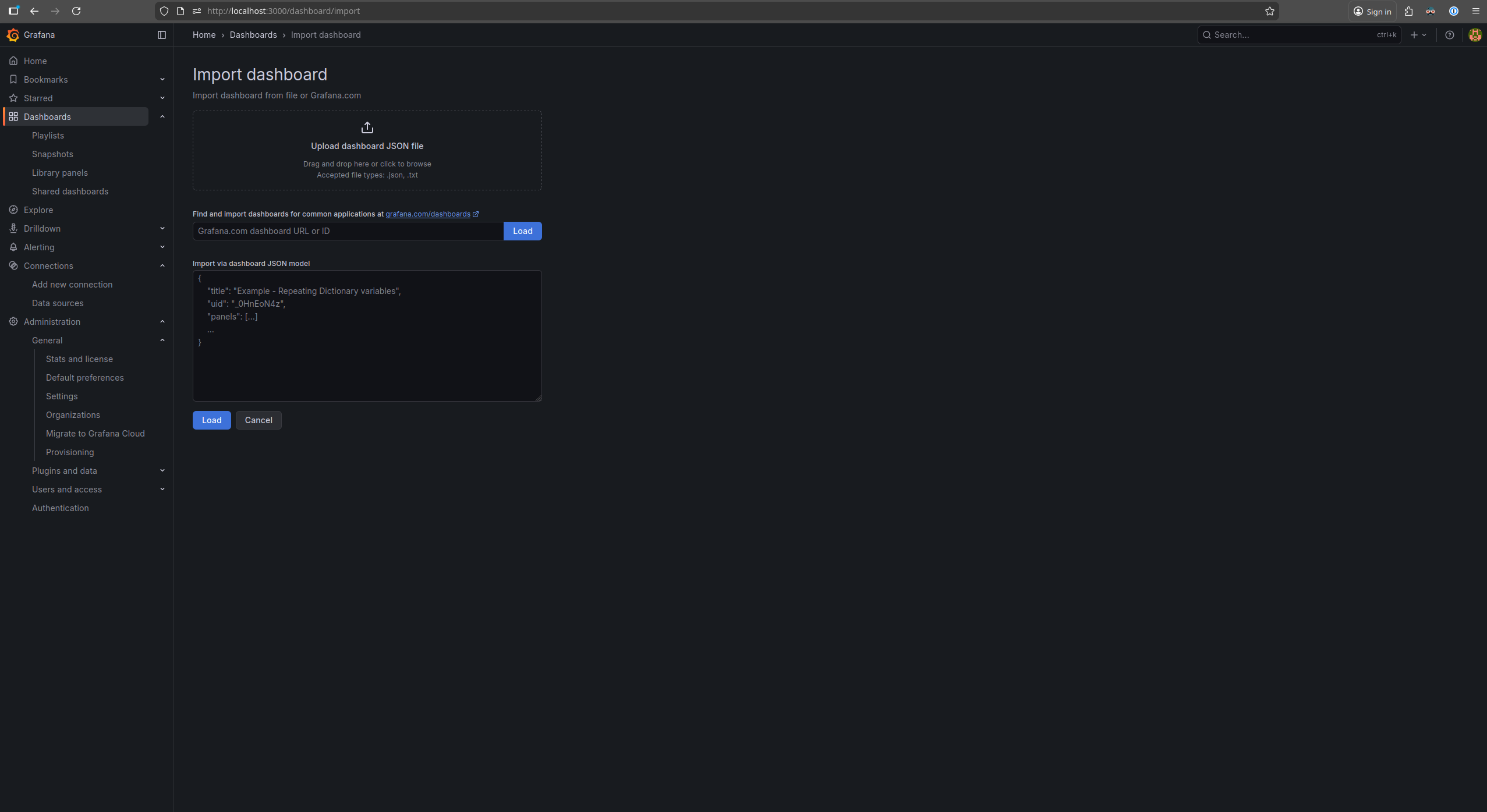Screen dimensions: 1487x812
Task: Expand the Plugins and data section
Action: coord(162,471)
